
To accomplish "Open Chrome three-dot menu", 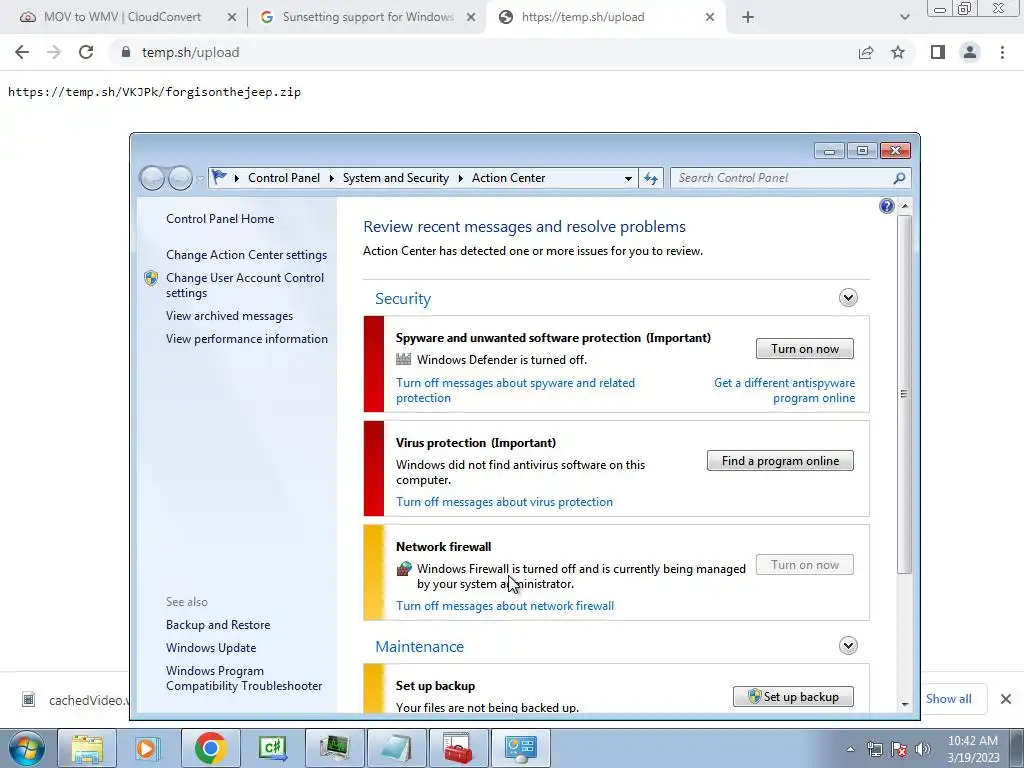I will click(x=1002, y=52).
